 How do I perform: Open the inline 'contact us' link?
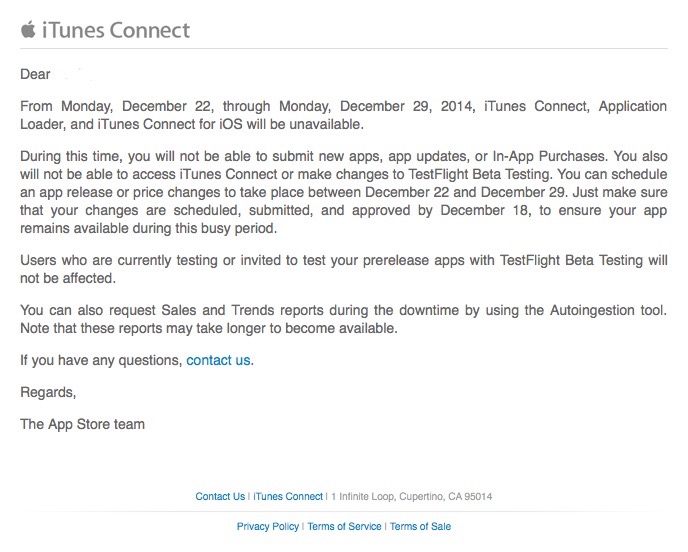218,360
